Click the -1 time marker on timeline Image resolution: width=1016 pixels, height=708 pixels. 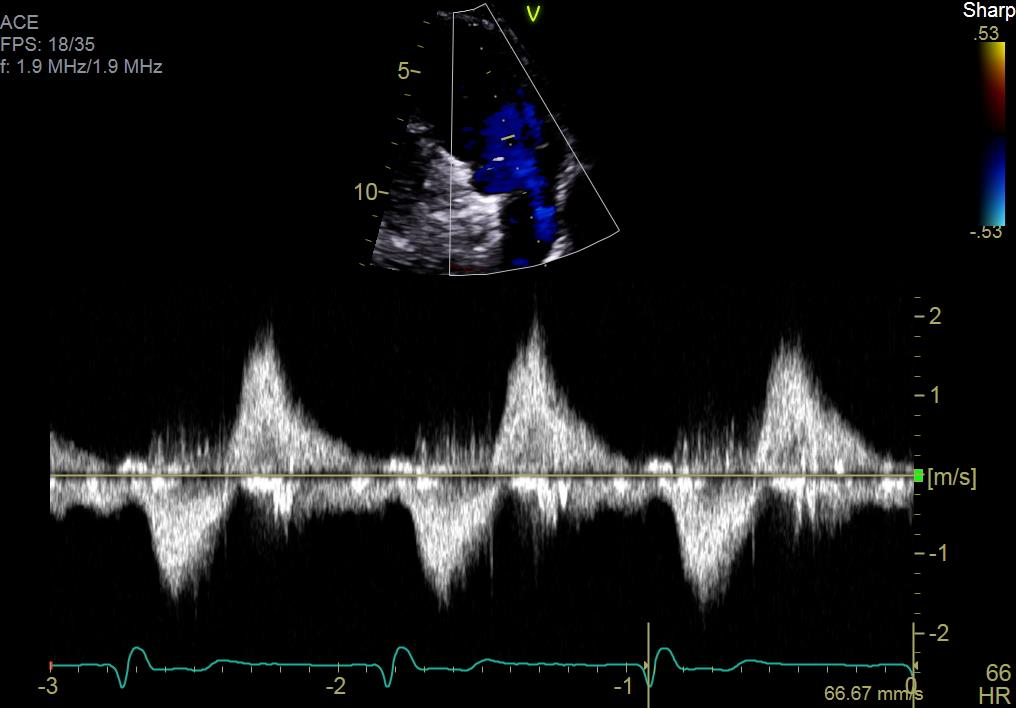coord(623,687)
